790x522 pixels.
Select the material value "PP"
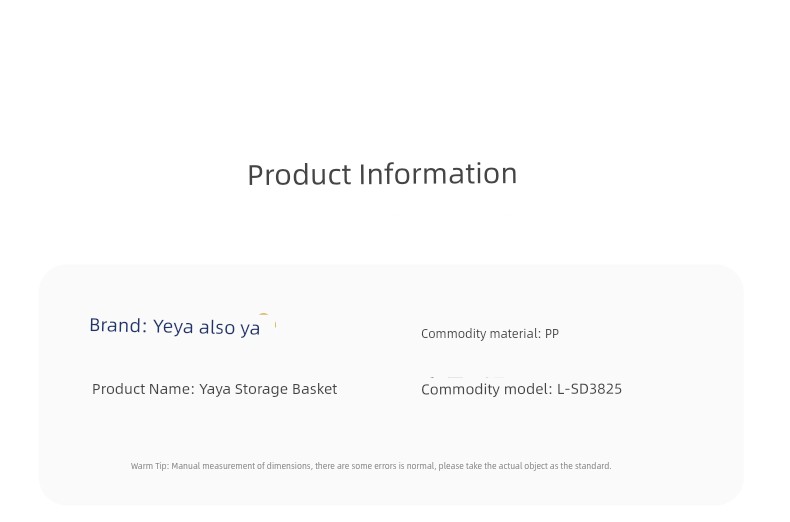pyautogui.click(x=552, y=334)
